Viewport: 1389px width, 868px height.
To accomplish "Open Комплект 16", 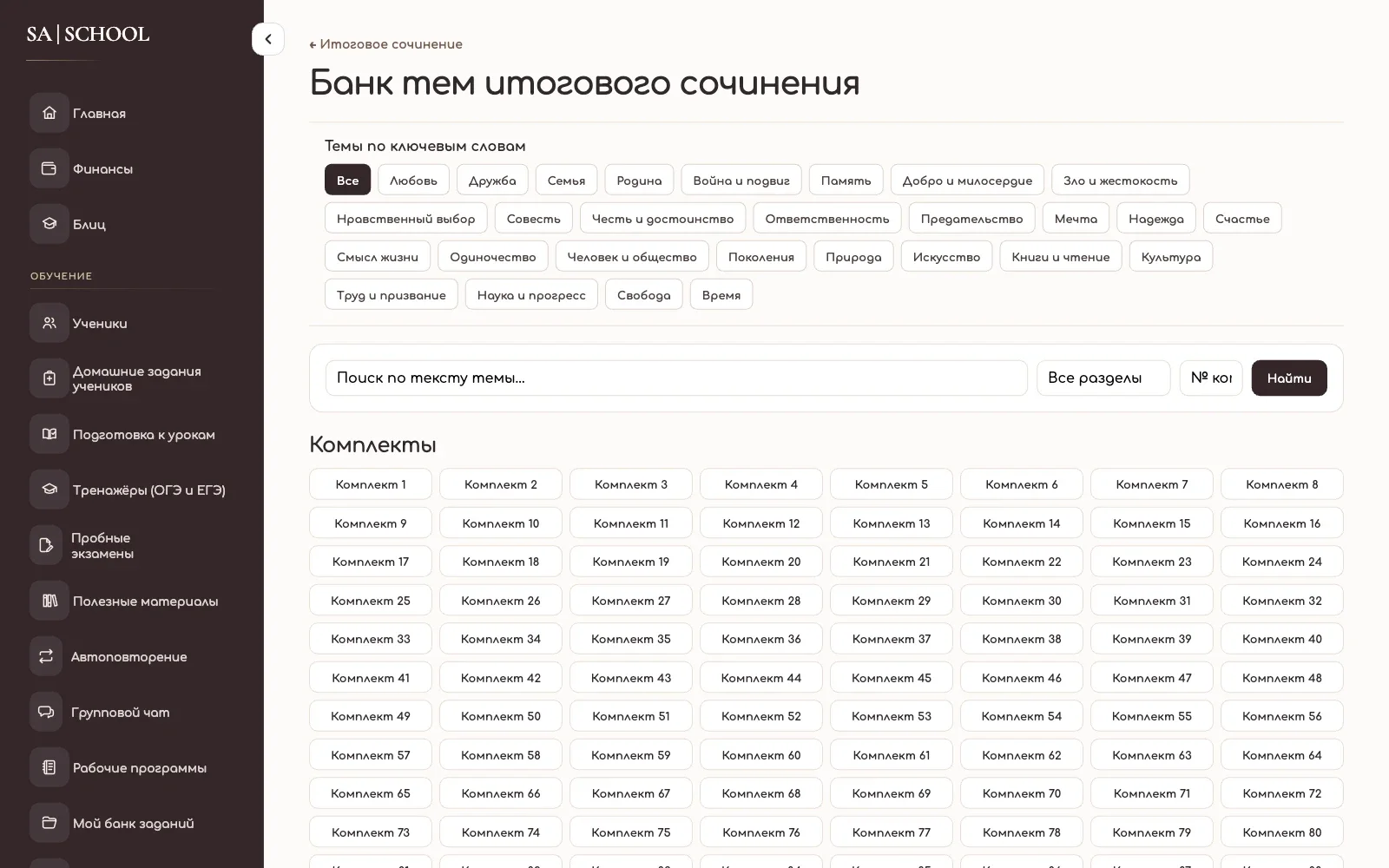I will click(x=1282, y=523).
